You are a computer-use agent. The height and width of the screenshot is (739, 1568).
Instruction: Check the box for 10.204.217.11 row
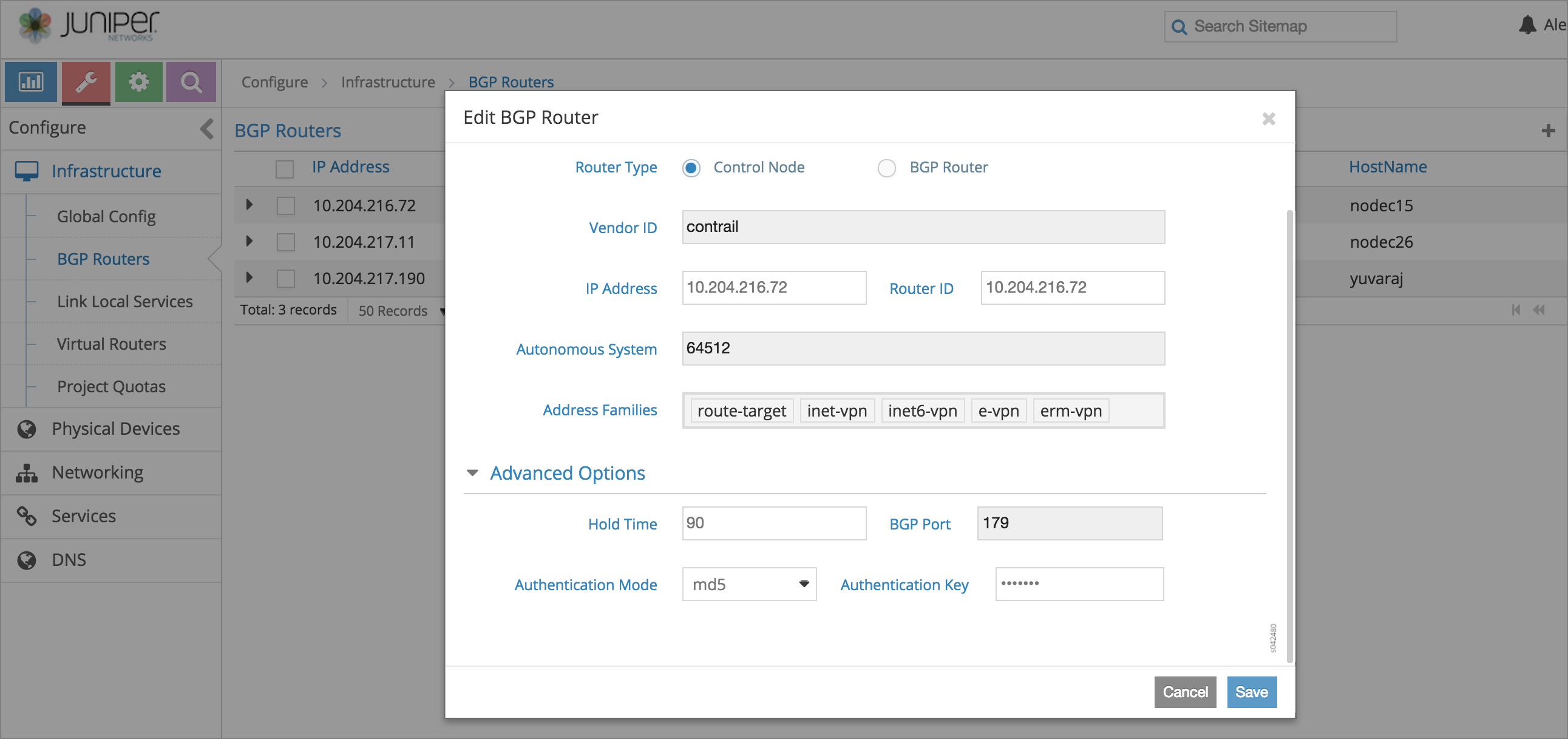(285, 242)
